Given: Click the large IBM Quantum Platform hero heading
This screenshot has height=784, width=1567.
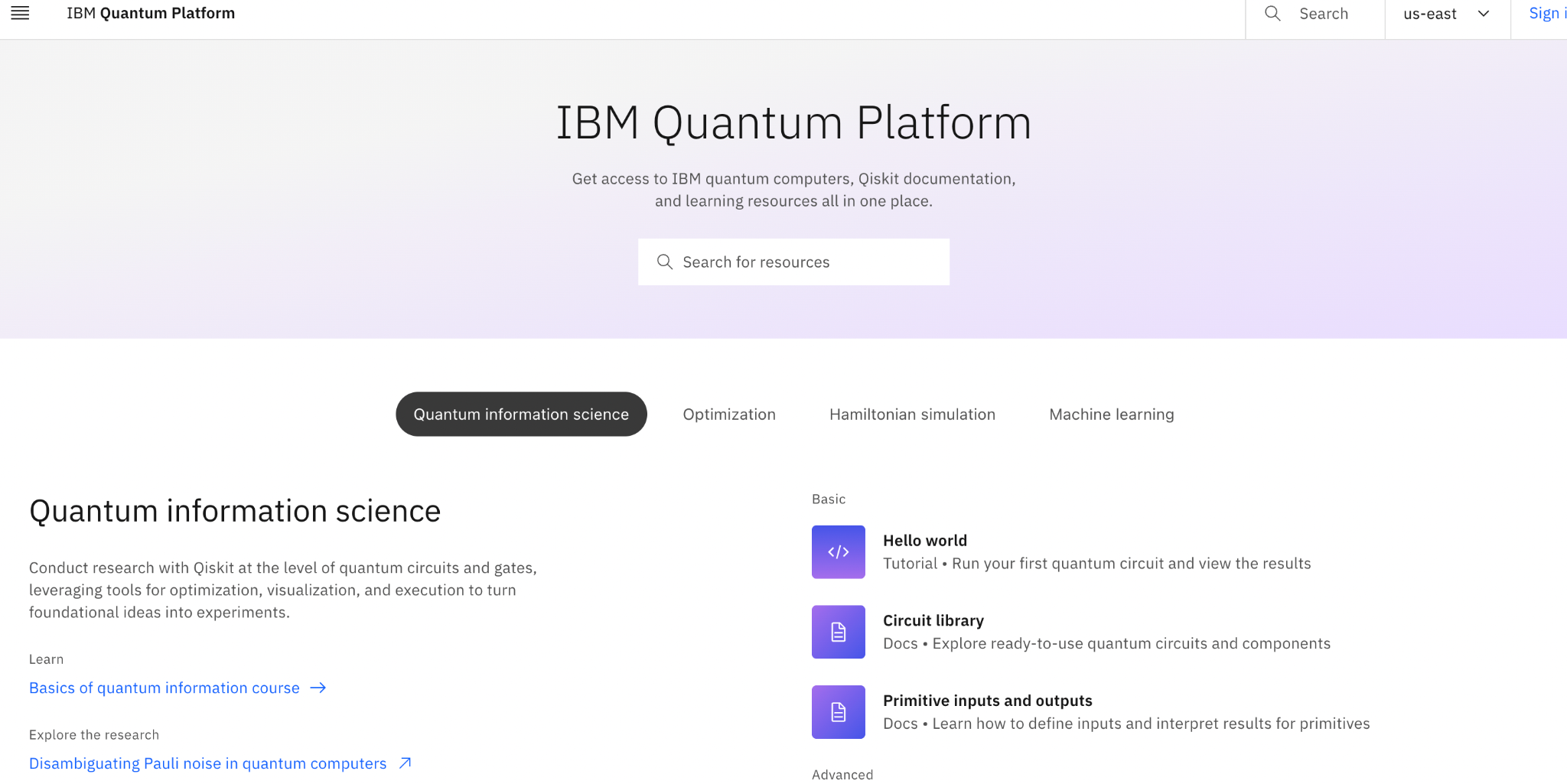Looking at the screenshot, I should [x=793, y=122].
